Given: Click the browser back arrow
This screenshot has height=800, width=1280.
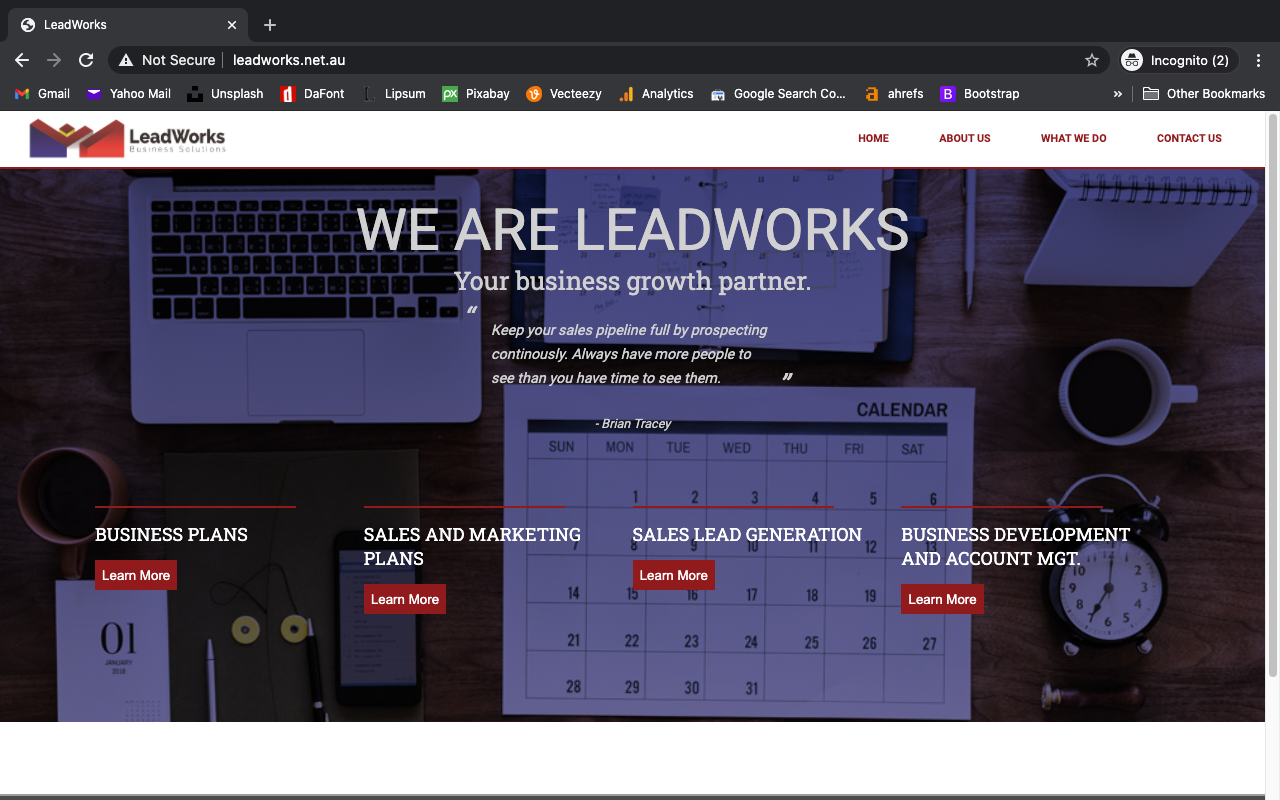Looking at the screenshot, I should (22, 60).
